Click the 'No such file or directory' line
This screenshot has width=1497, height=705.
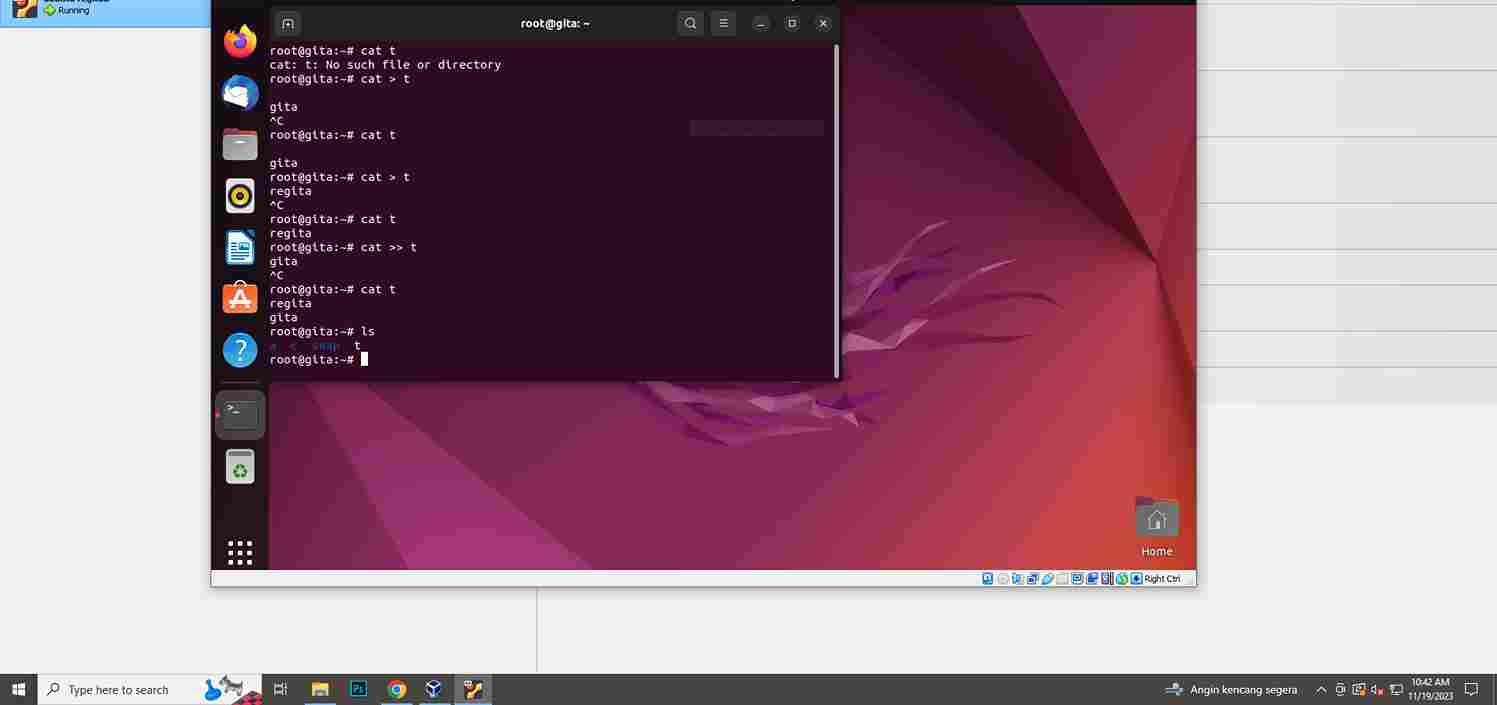click(x=385, y=64)
